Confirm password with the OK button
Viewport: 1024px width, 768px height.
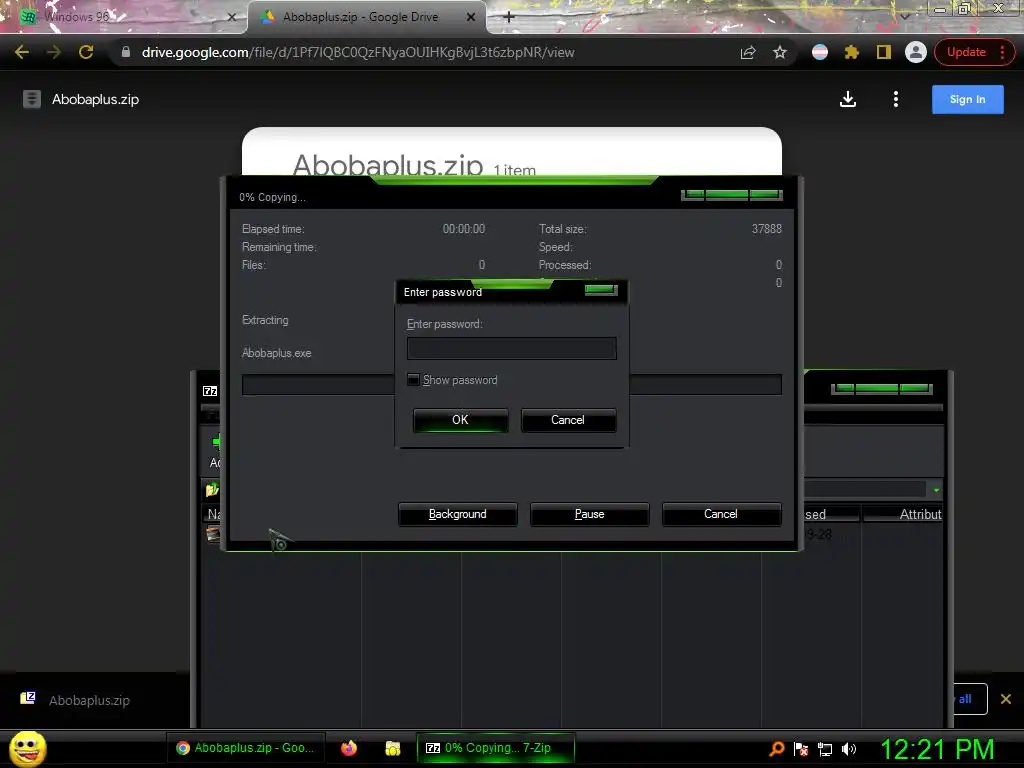point(460,420)
